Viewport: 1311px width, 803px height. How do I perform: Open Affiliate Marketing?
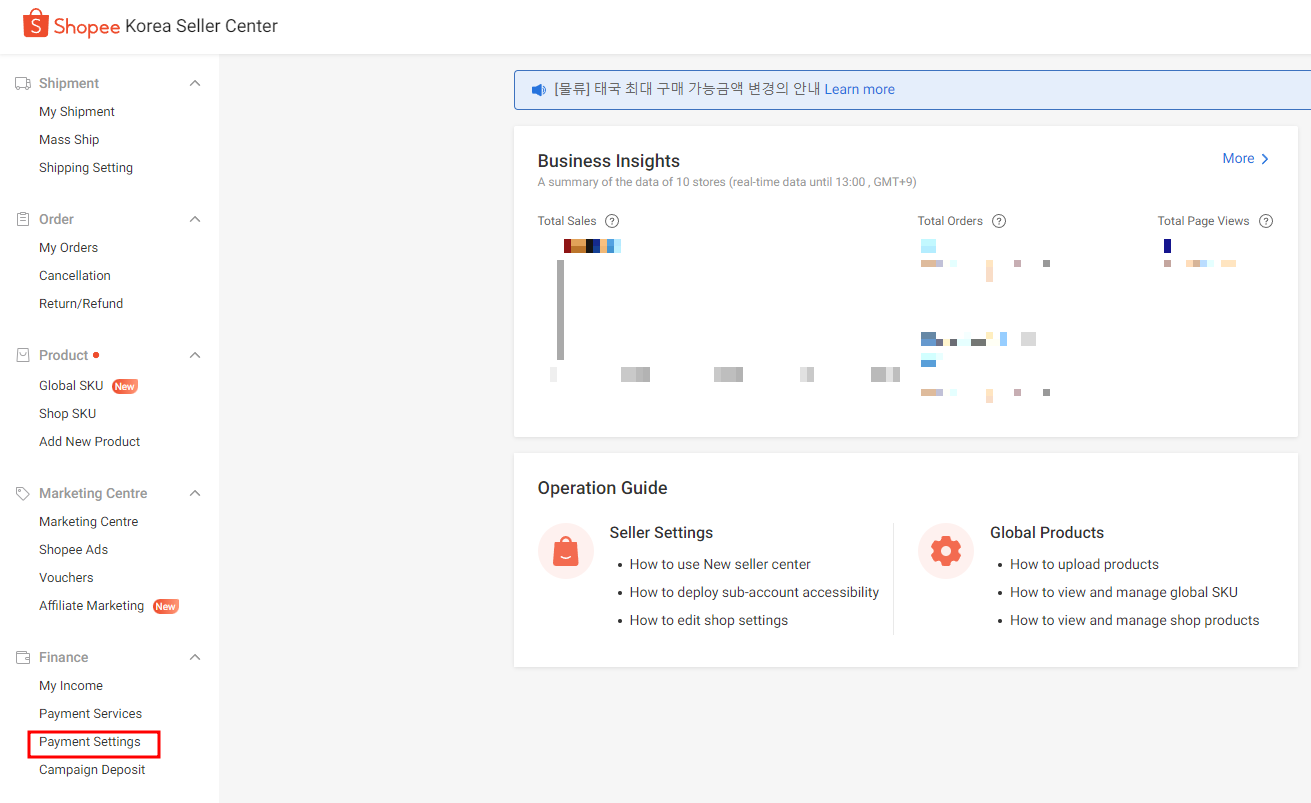coord(92,606)
